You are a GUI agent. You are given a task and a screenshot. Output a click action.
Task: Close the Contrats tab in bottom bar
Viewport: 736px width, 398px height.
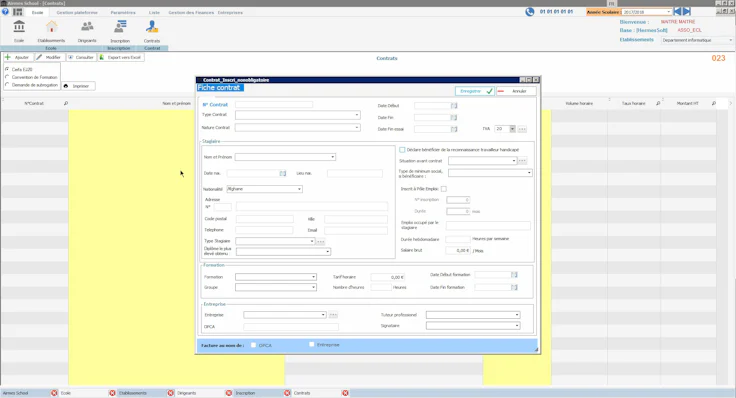[345, 393]
